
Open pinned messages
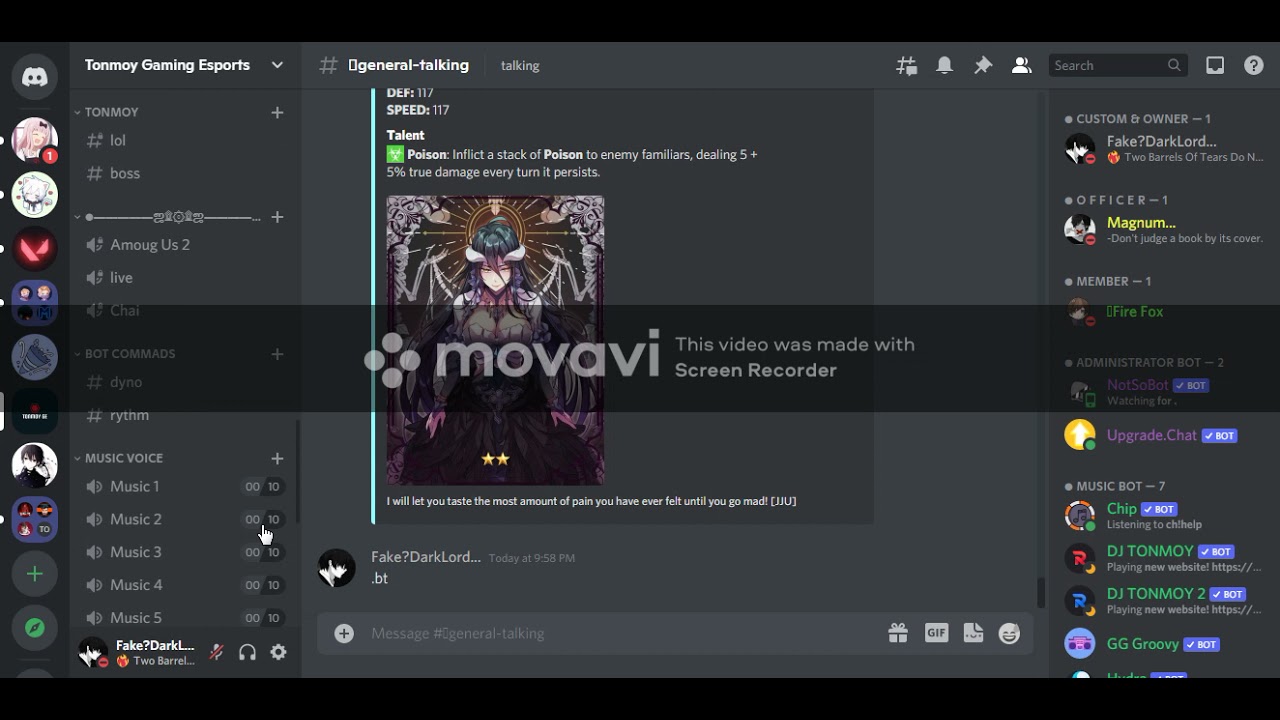pyautogui.click(x=983, y=65)
